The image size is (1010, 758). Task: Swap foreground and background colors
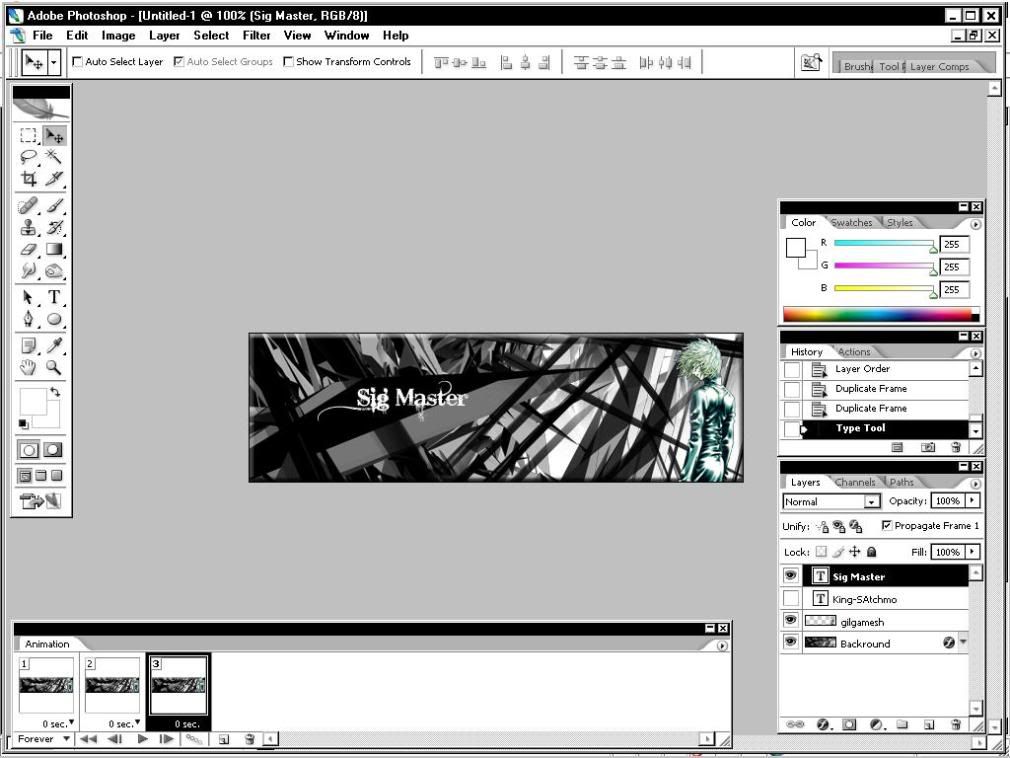[55, 392]
